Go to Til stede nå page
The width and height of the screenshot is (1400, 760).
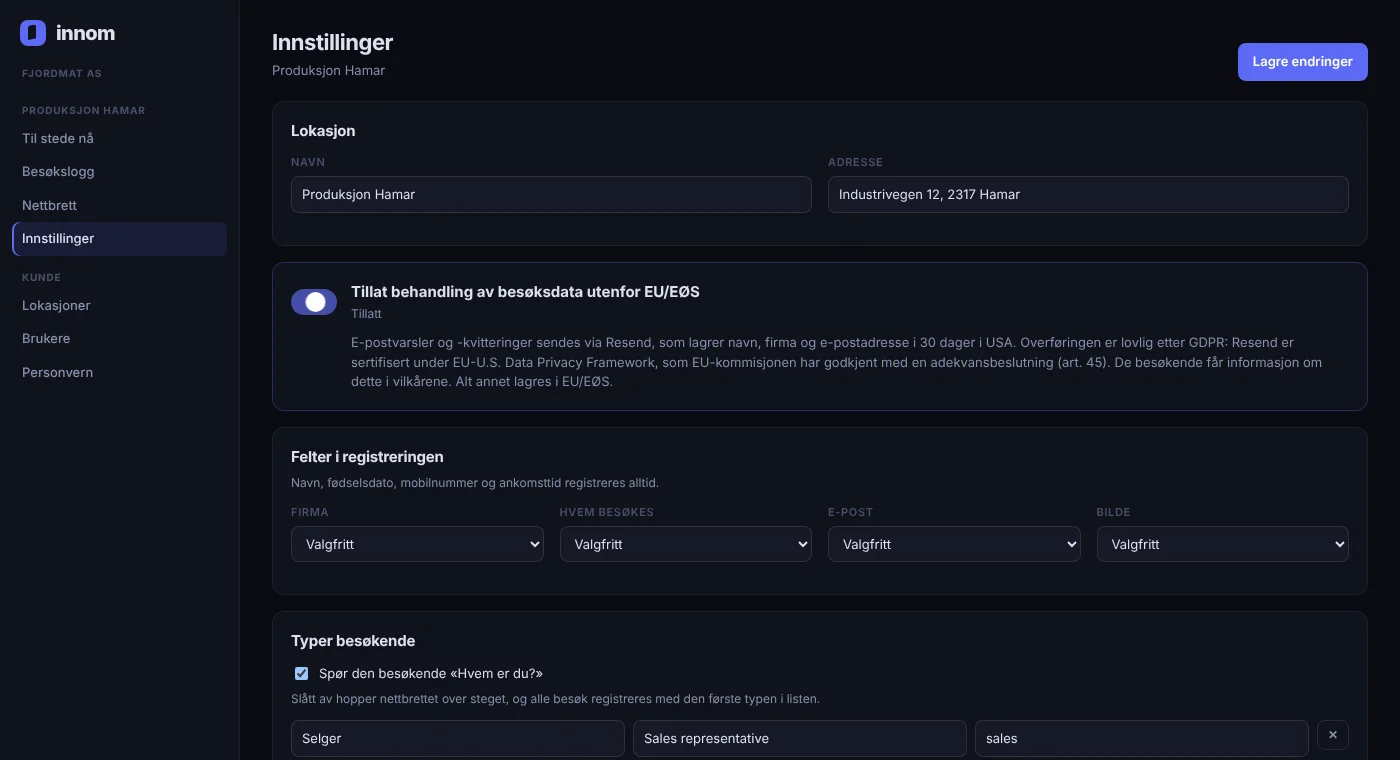119,138
